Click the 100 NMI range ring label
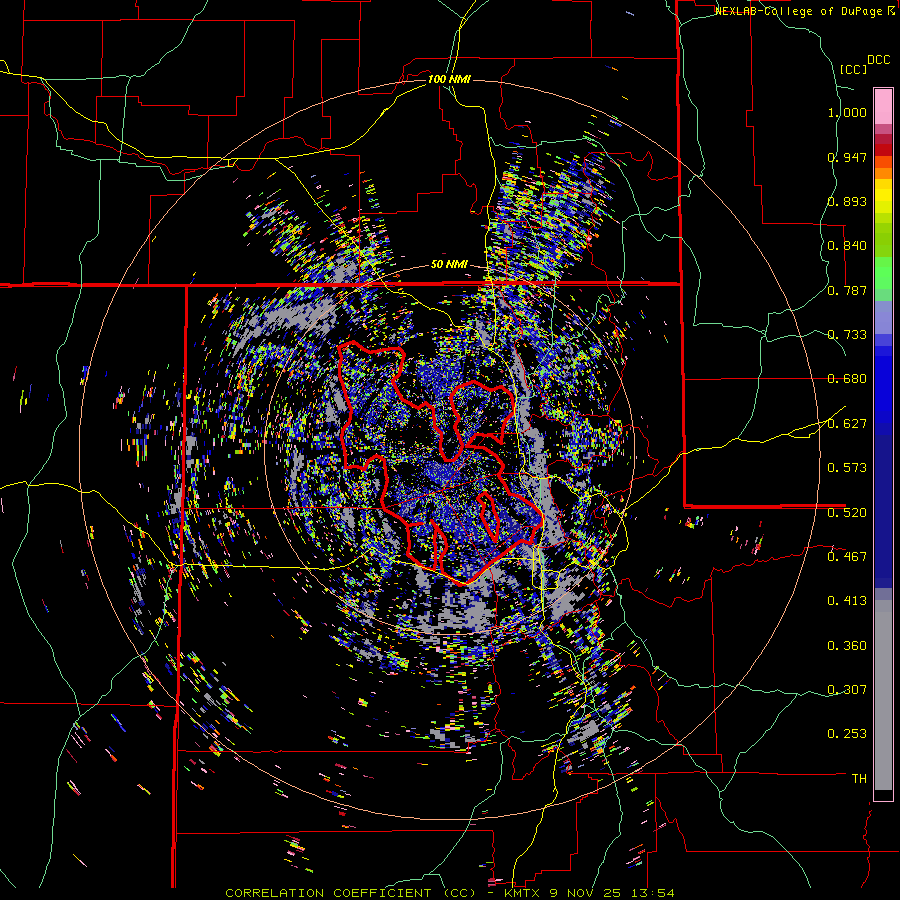This screenshot has height=900, width=900. (x=449, y=79)
